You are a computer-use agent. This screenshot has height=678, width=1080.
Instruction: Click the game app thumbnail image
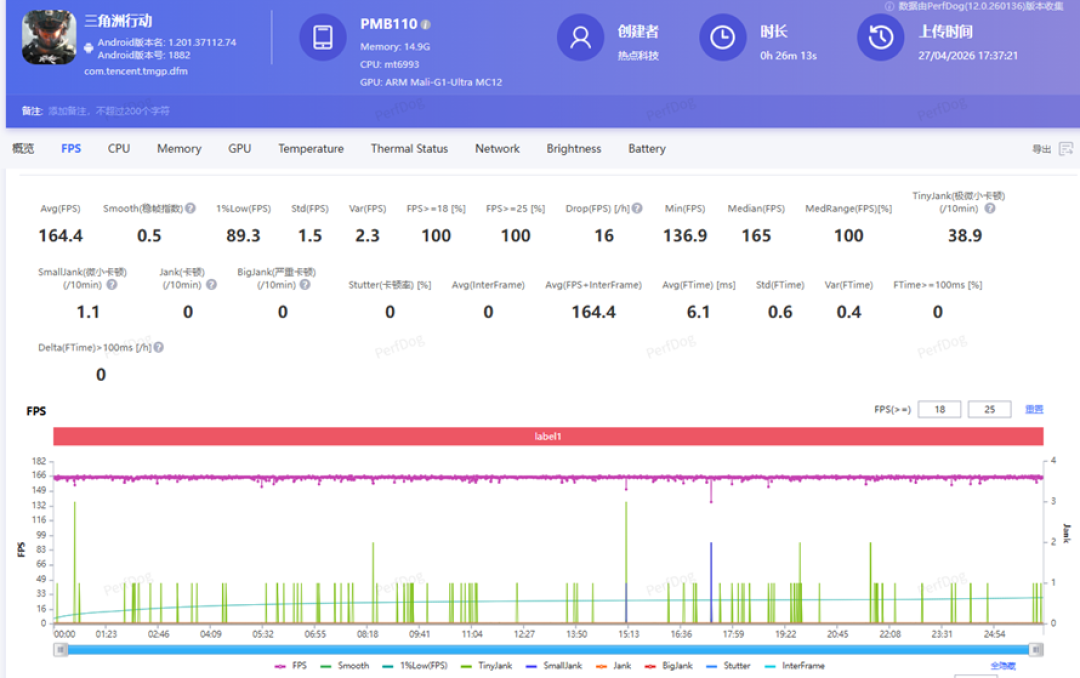coord(49,37)
